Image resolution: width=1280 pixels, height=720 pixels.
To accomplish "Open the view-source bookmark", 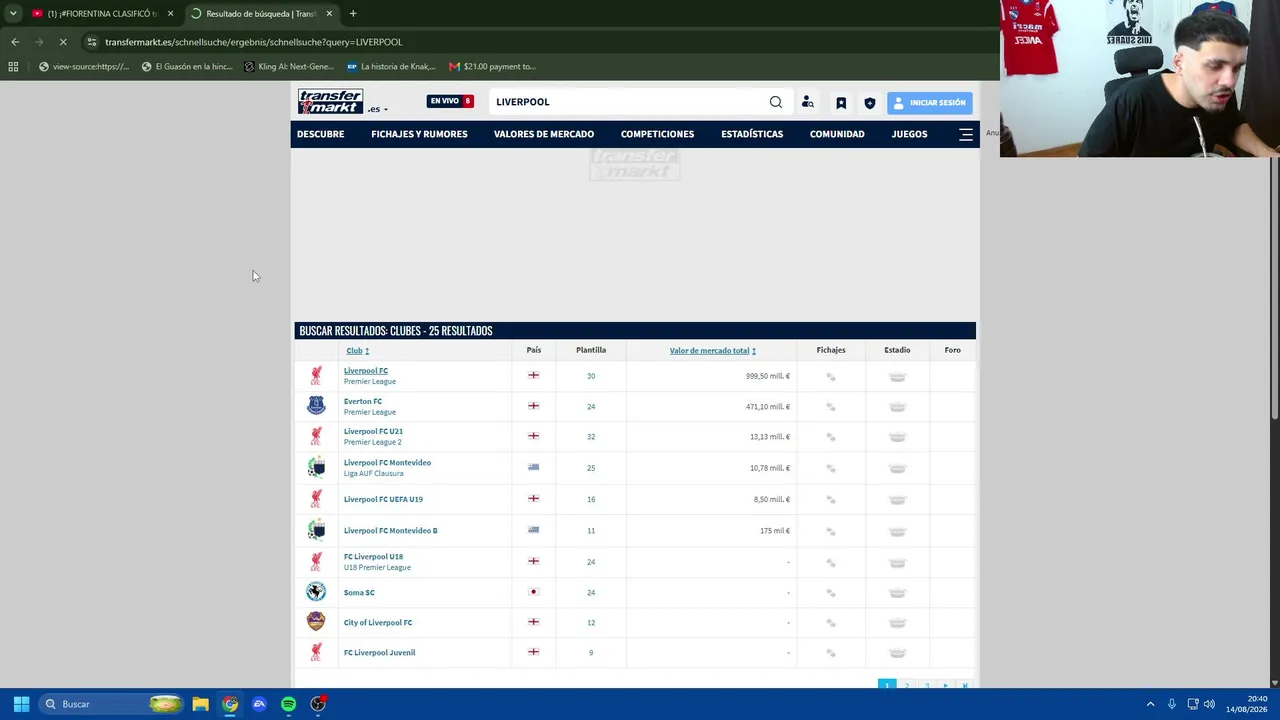I will point(84,67).
